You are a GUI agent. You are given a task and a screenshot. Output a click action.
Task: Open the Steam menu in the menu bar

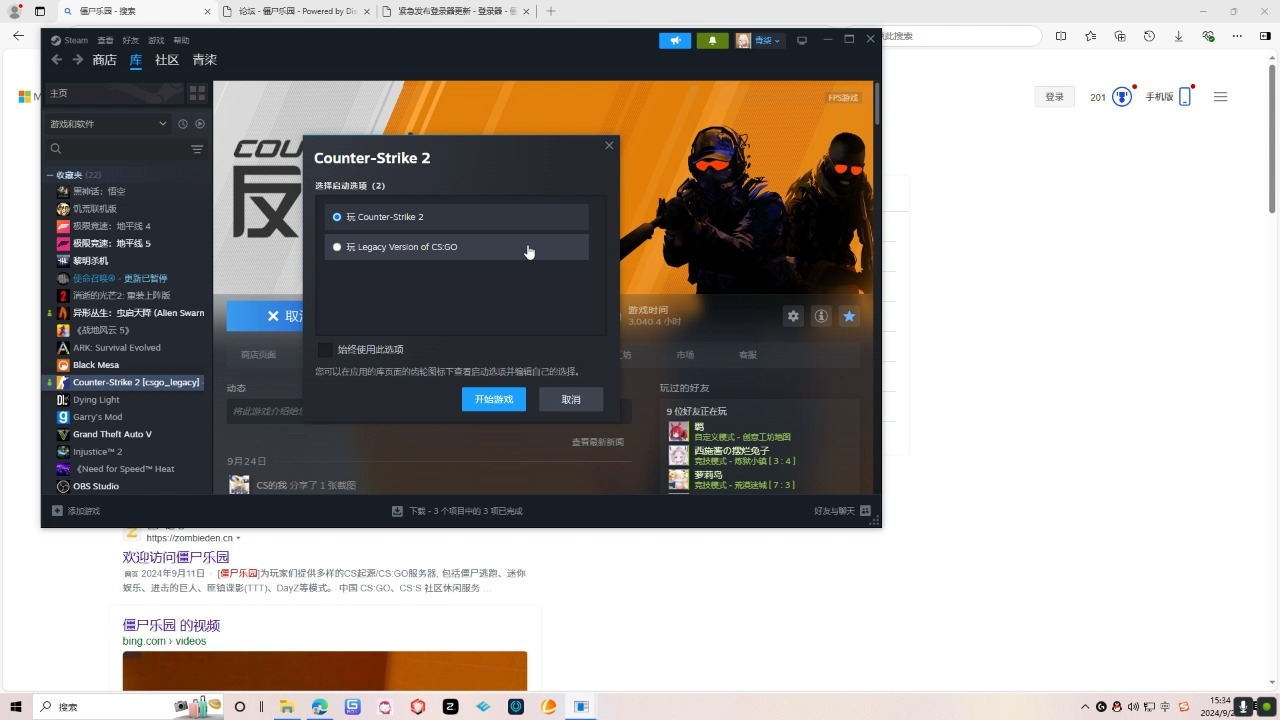click(70, 40)
